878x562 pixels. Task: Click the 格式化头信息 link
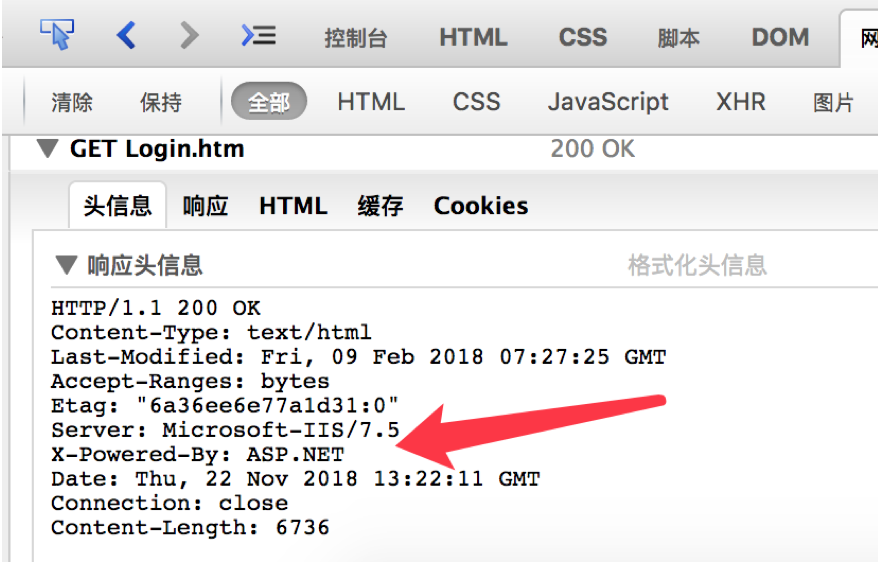[x=697, y=265]
